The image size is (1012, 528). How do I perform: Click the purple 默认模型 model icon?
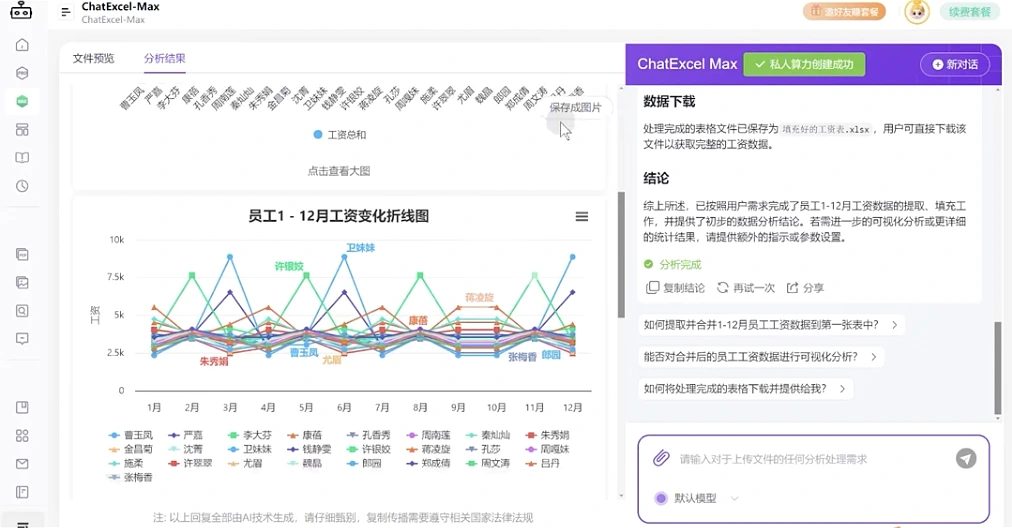661,498
